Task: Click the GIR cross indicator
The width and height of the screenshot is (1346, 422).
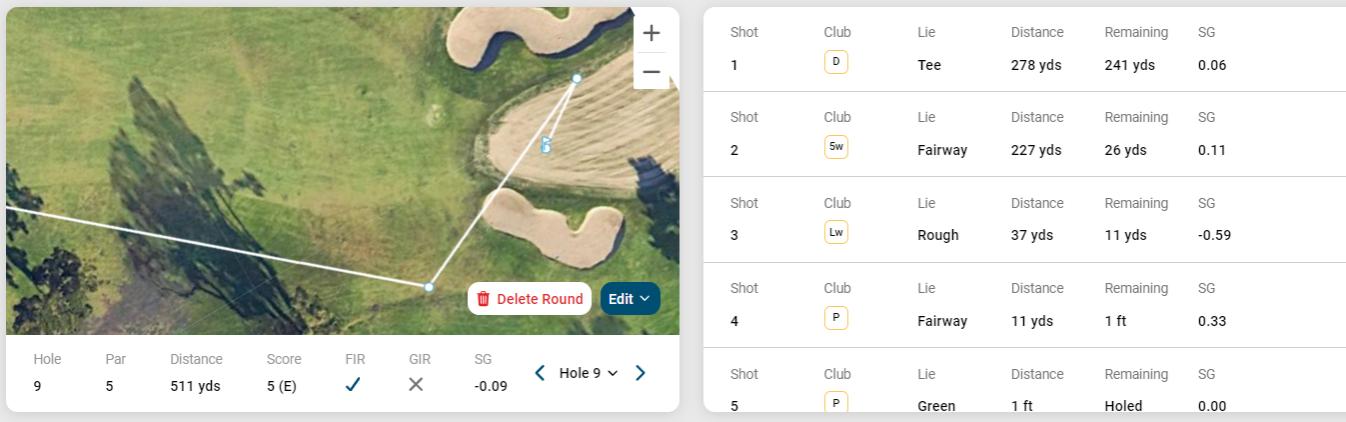Action: point(416,384)
